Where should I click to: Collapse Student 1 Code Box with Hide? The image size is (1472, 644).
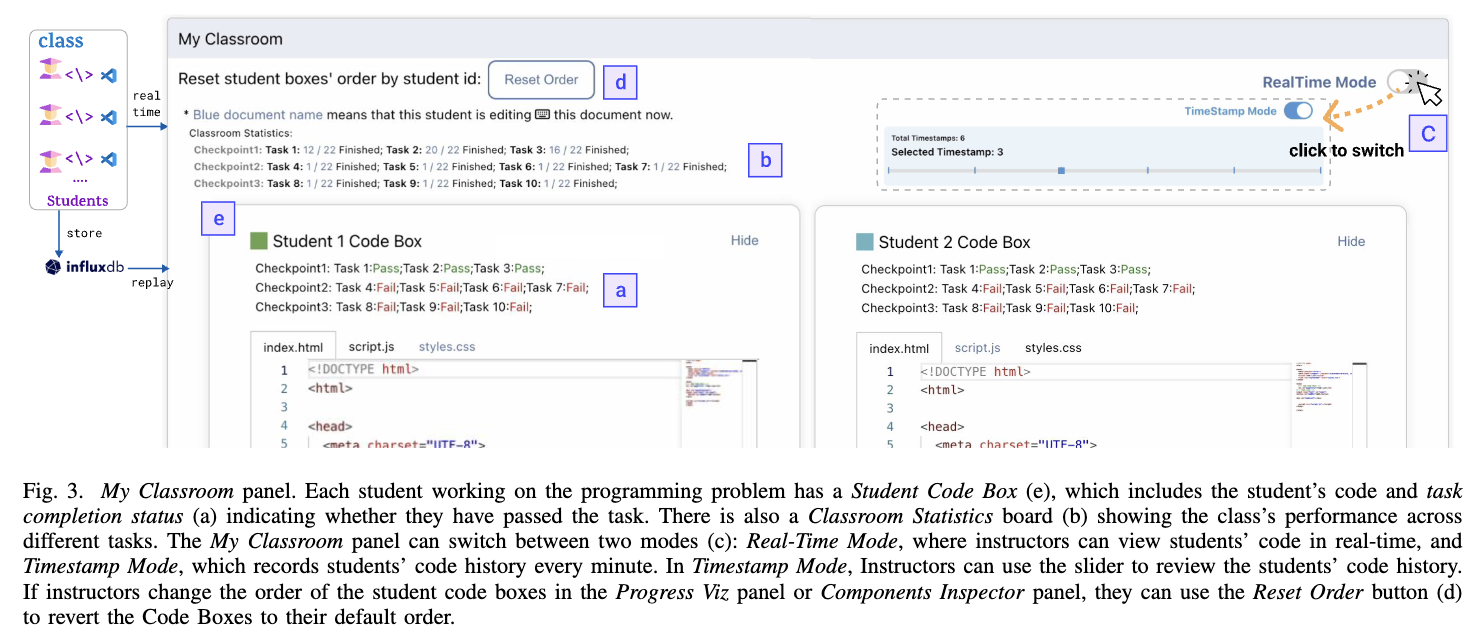pyautogui.click(x=744, y=240)
